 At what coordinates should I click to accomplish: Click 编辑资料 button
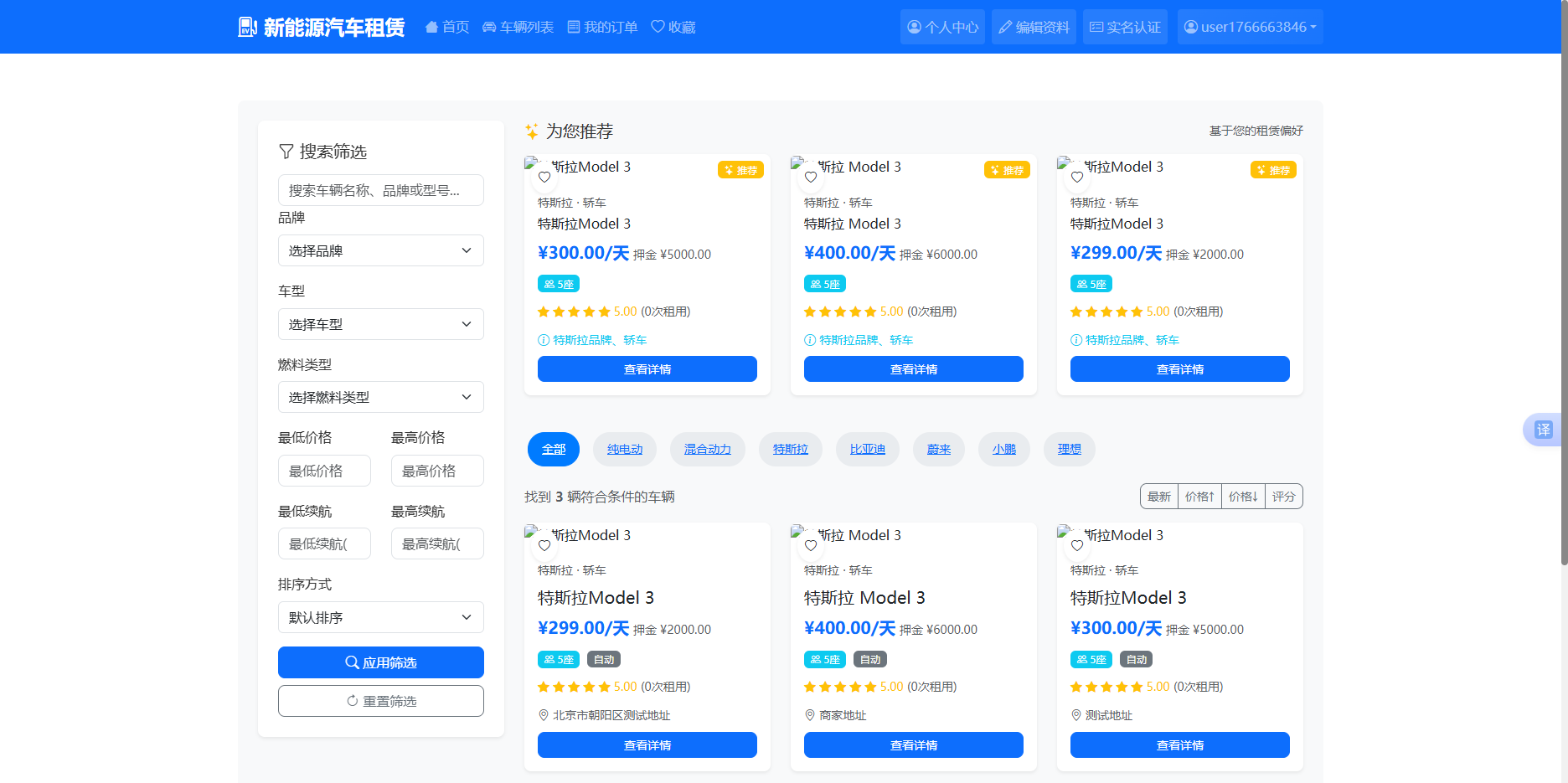pos(1034,27)
